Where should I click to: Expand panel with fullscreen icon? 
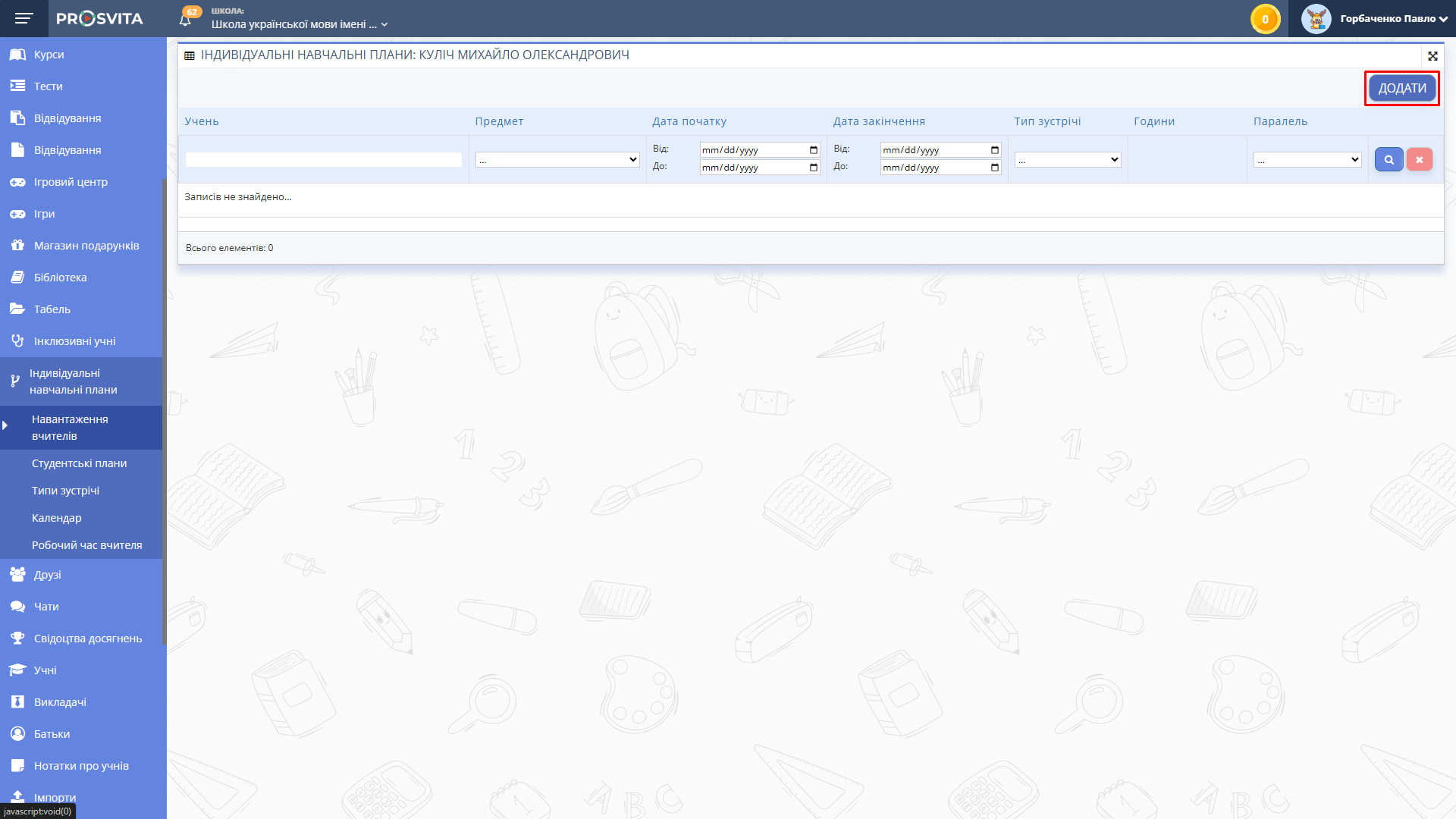[x=1432, y=56]
